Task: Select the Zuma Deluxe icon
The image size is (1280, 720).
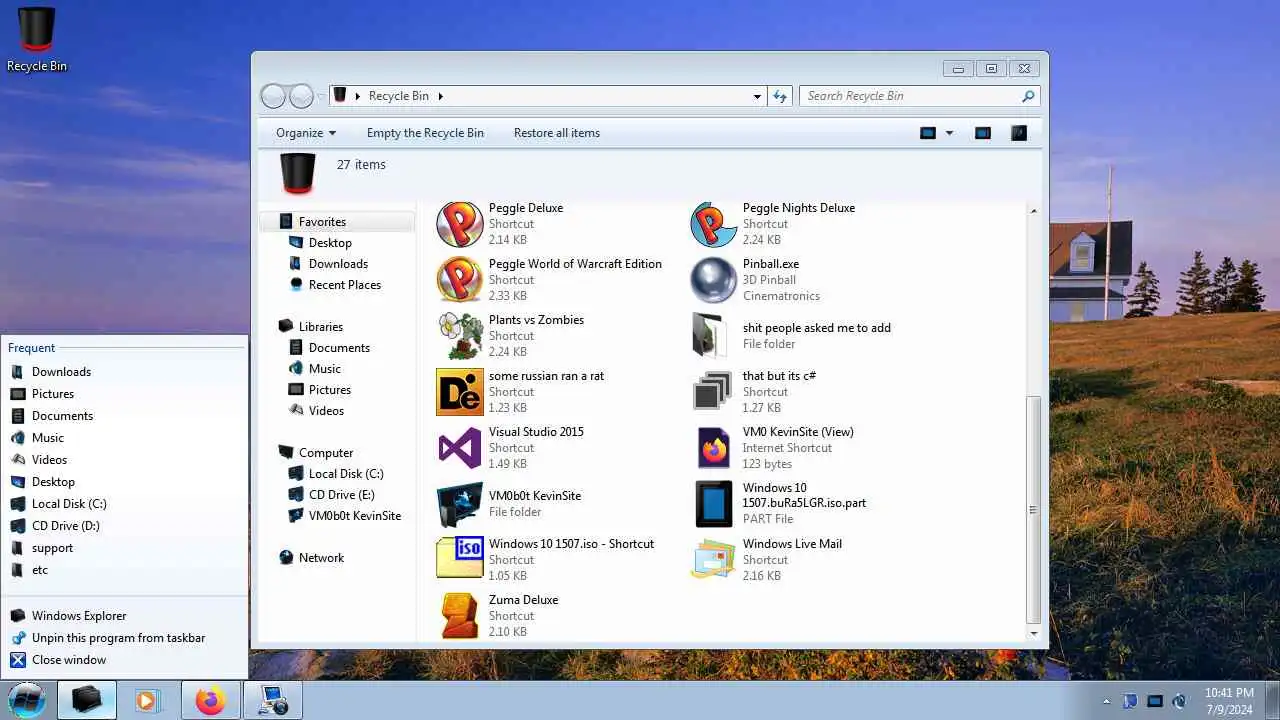Action: (x=460, y=616)
